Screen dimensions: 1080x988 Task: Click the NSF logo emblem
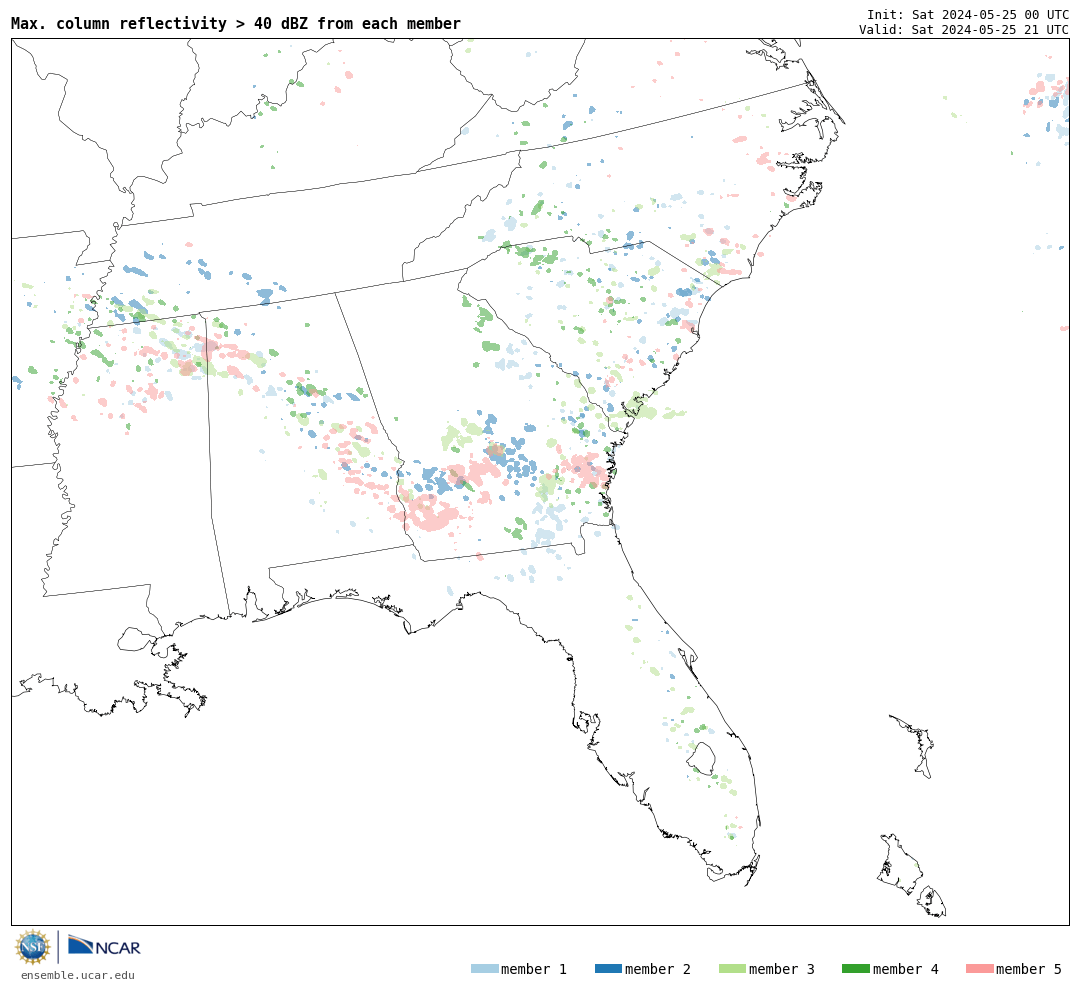(x=33, y=947)
